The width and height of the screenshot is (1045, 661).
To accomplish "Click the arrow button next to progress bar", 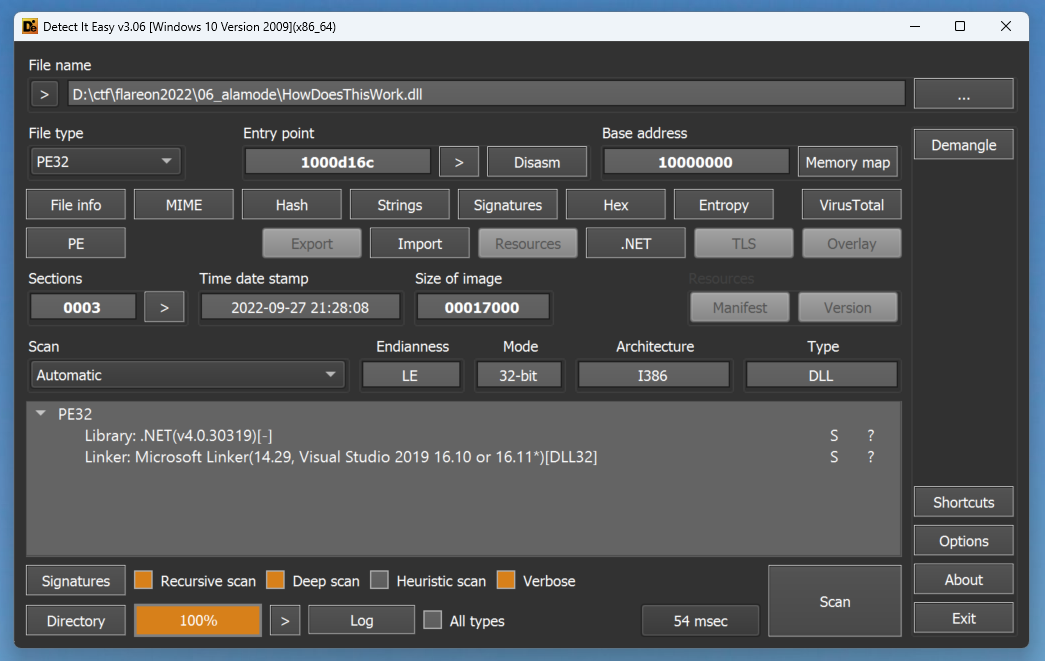I will pos(285,621).
